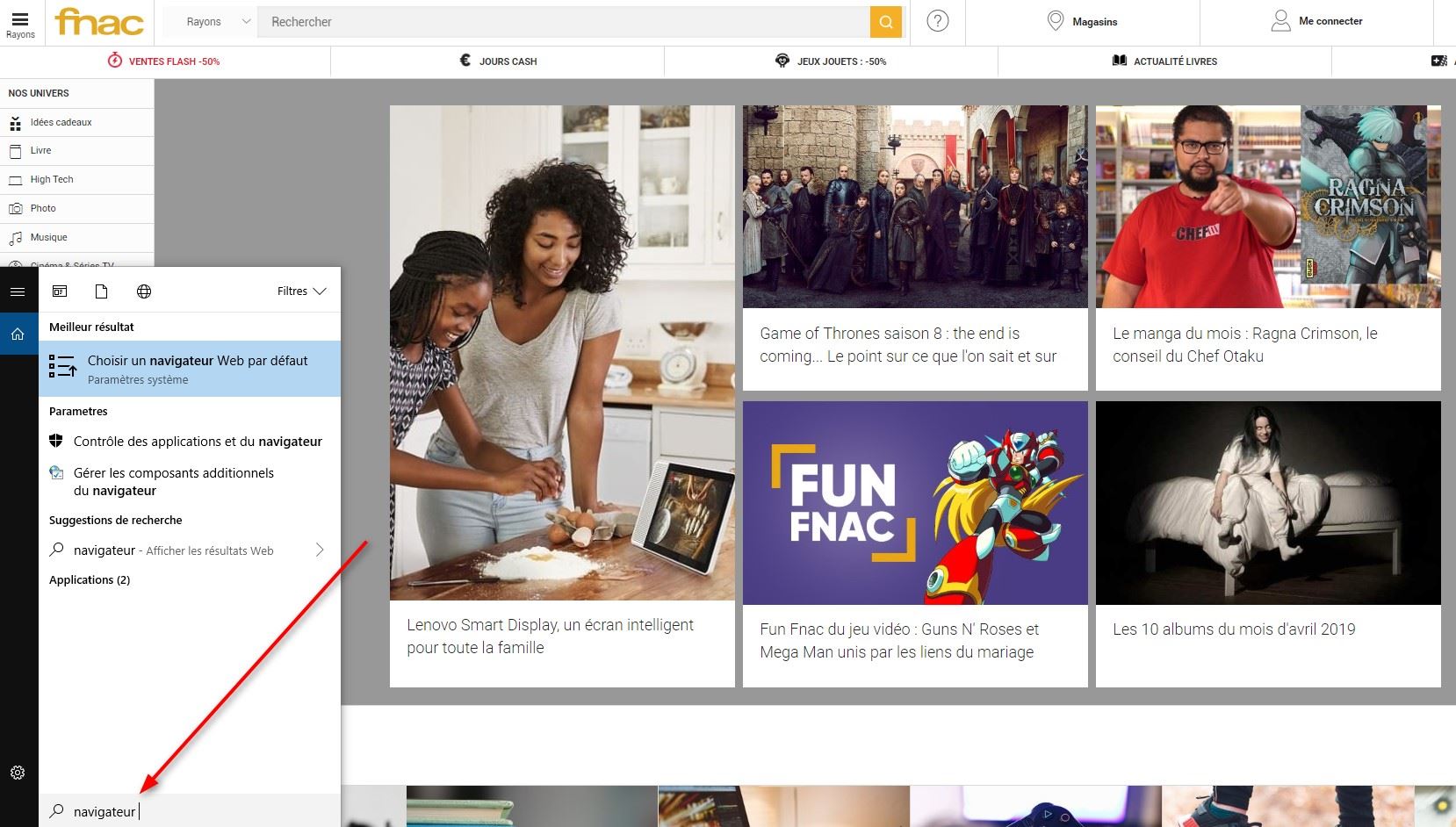Click the Fun Fnac du jeu vidéo headline
The image size is (1456, 827).
click(x=899, y=641)
